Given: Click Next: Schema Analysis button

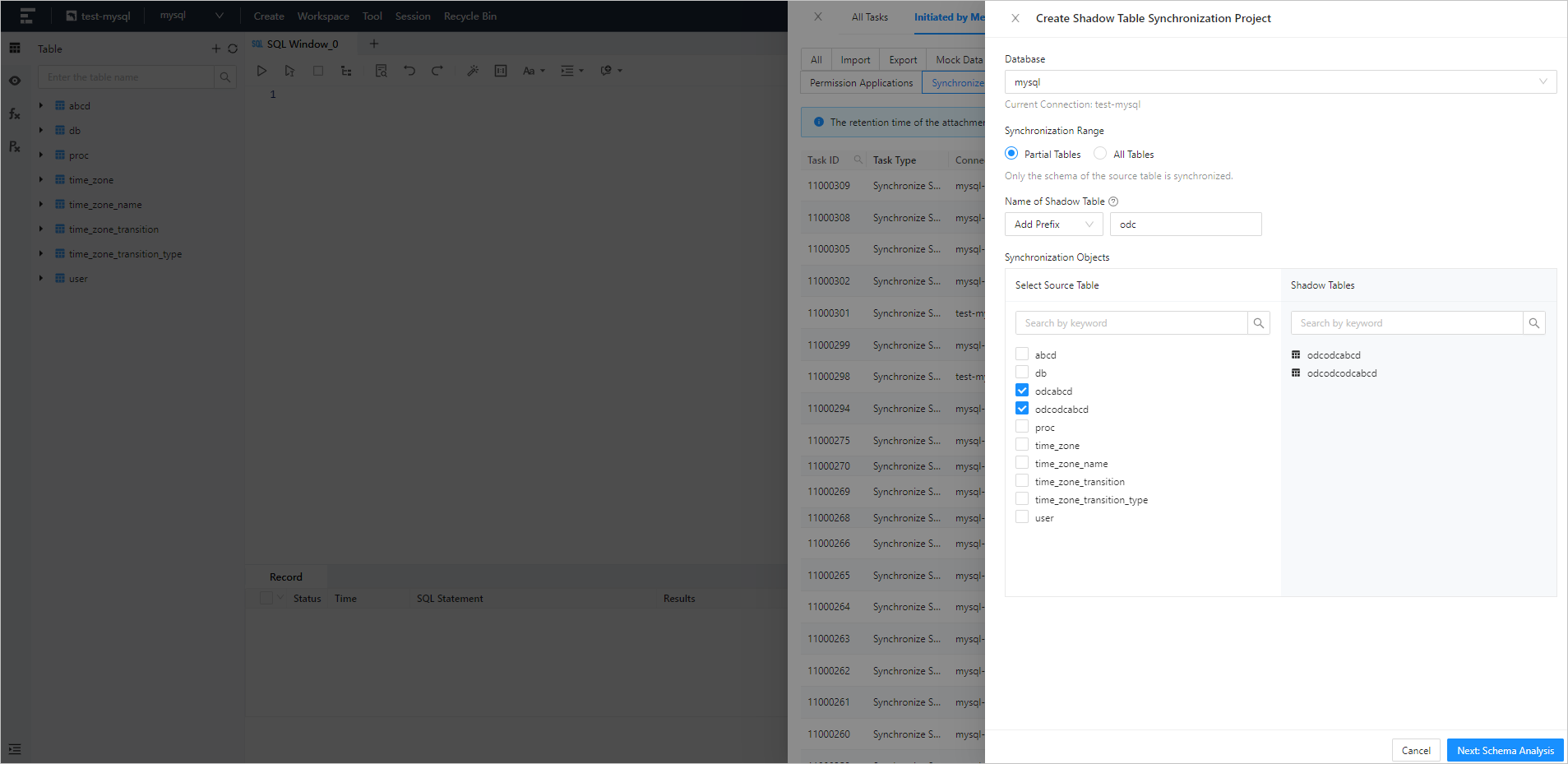Looking at the screenshot, I should (1505, 750).
